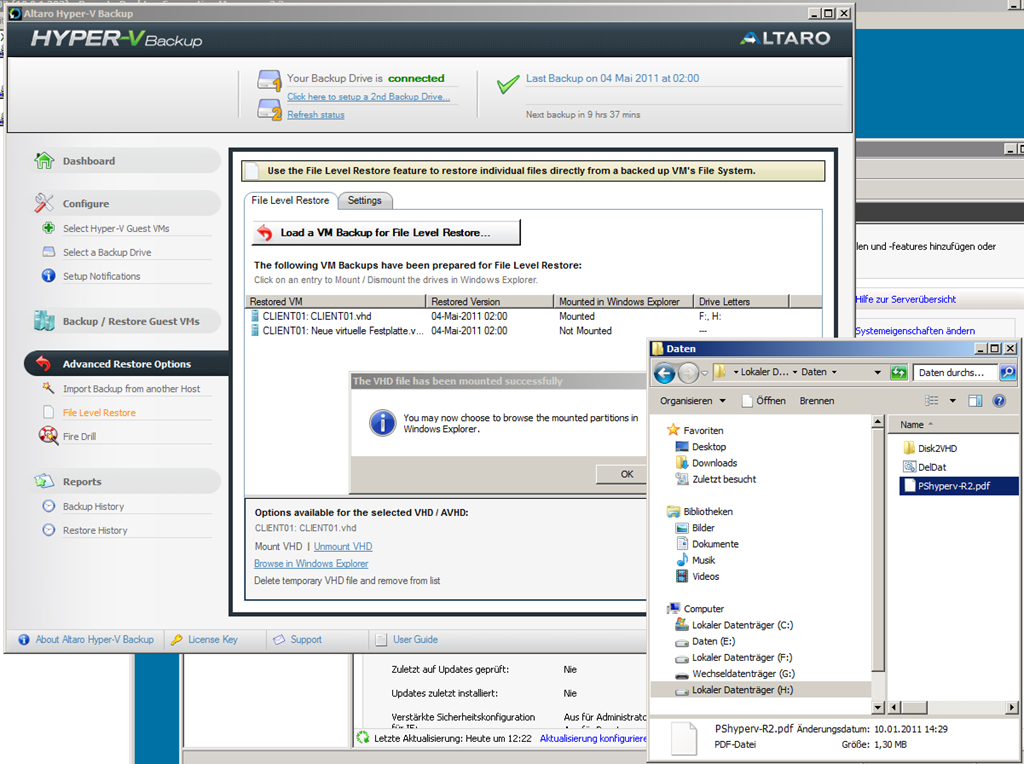Viewport: 1024px width, 764px height.
Task: Click the Configure tools icon
Action: coord(44,203)
